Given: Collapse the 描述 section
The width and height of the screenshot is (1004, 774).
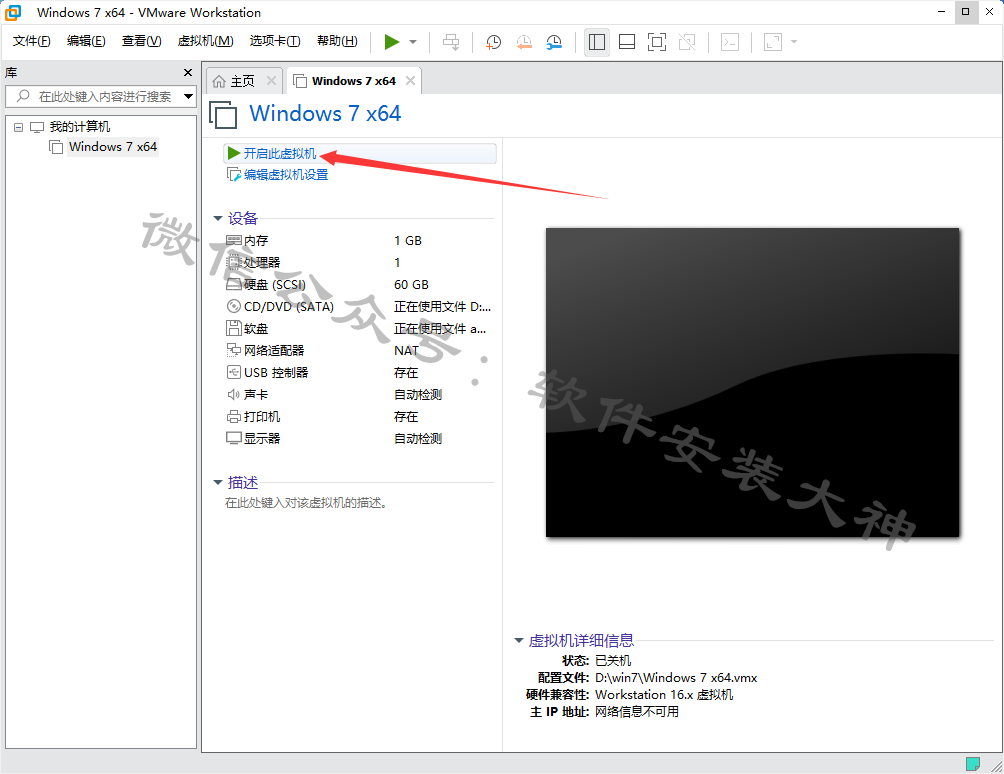Looking at the screenshot, I should tap(218, 482).
